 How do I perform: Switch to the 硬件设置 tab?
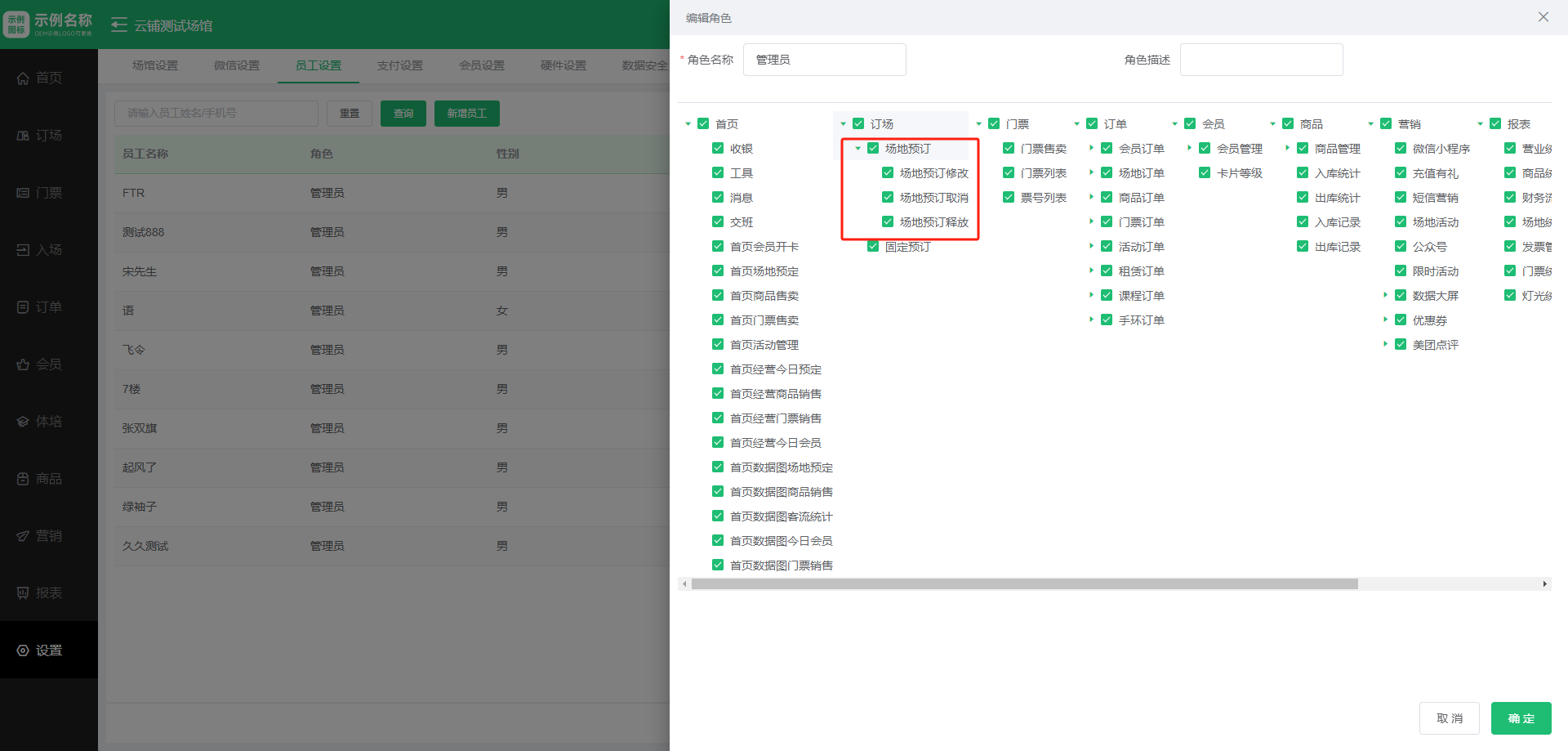point(563,65)
